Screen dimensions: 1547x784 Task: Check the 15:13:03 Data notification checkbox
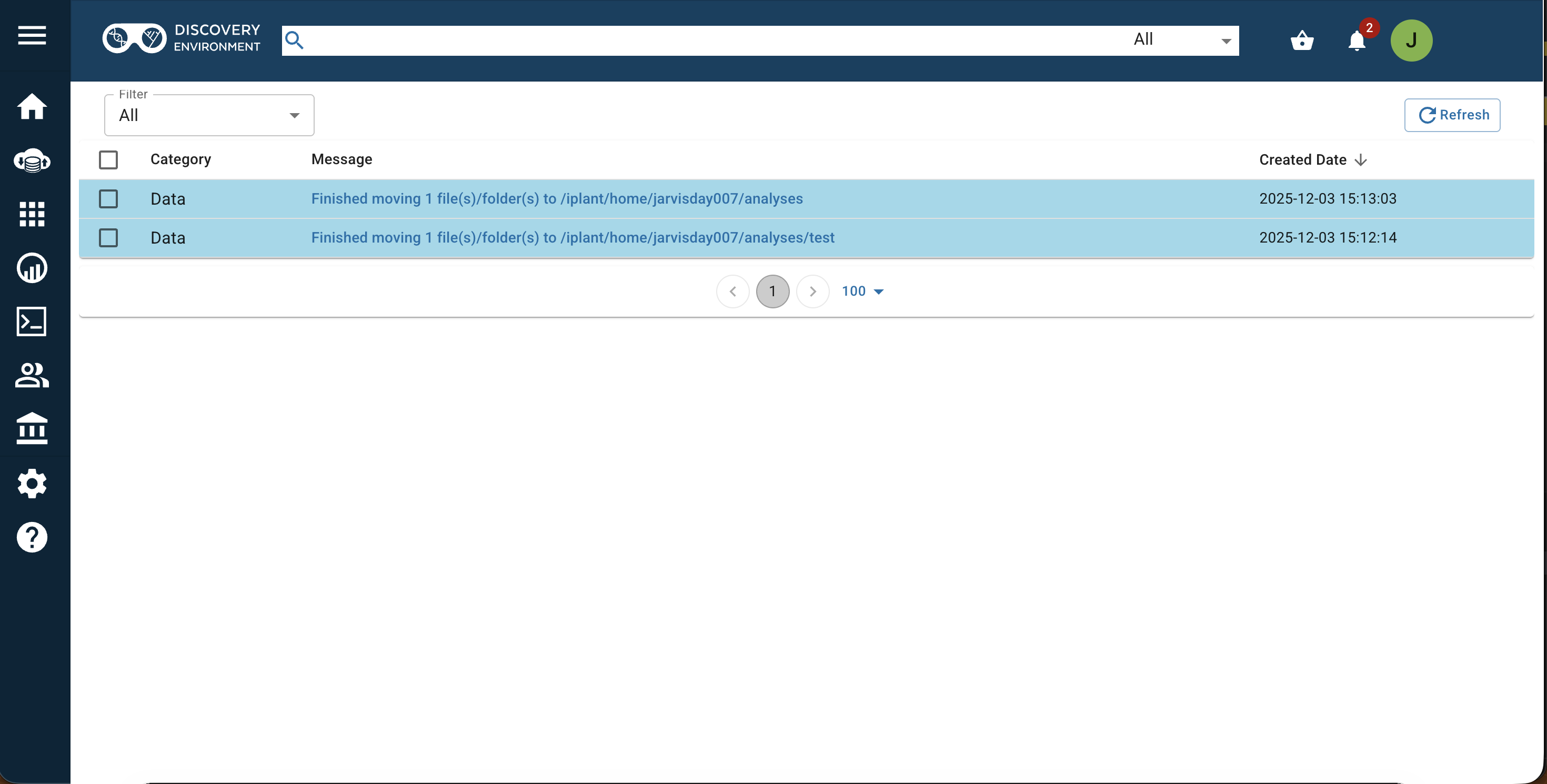(x=108, y=199)
